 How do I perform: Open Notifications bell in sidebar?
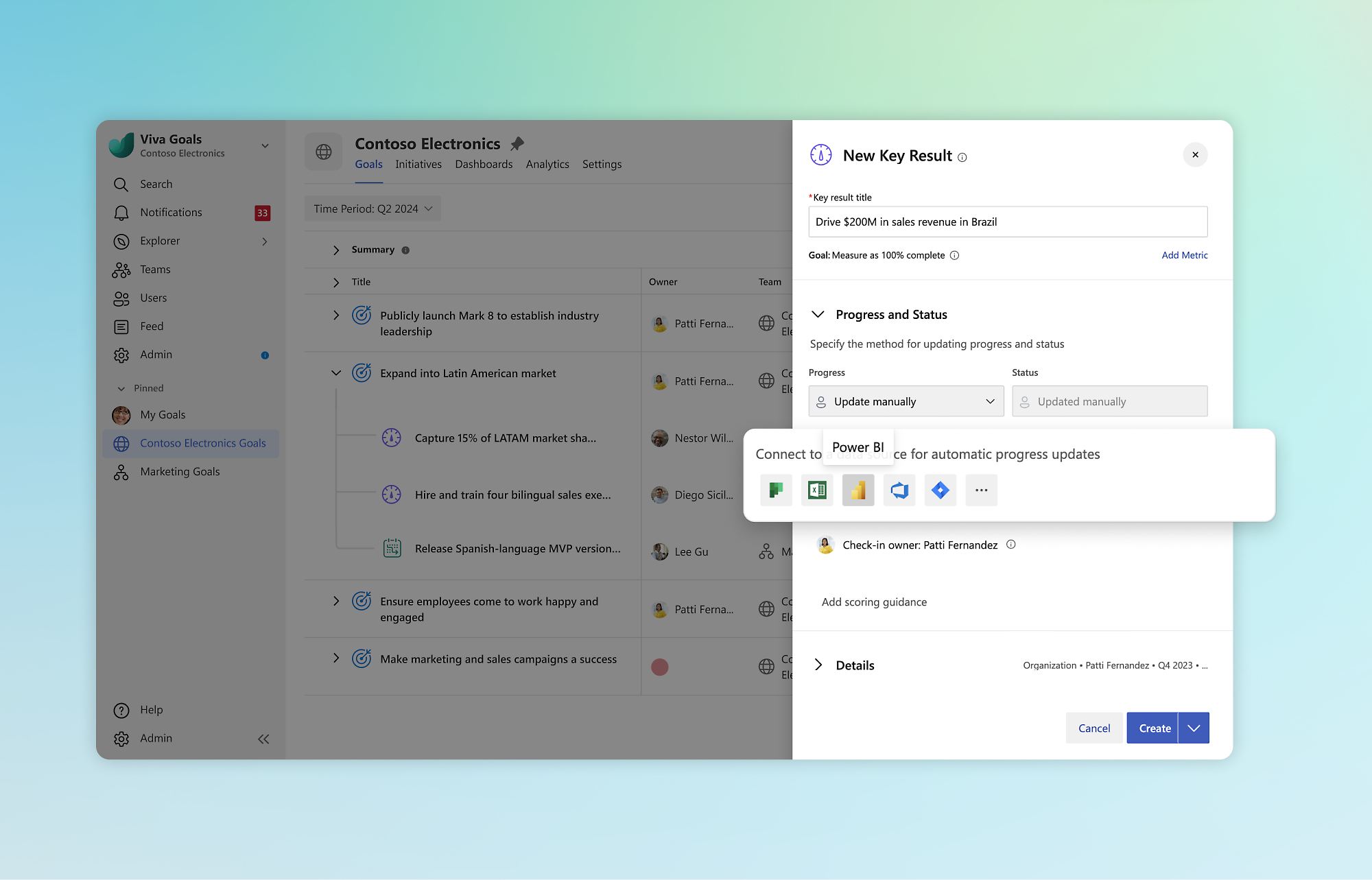tap(121, 213)
